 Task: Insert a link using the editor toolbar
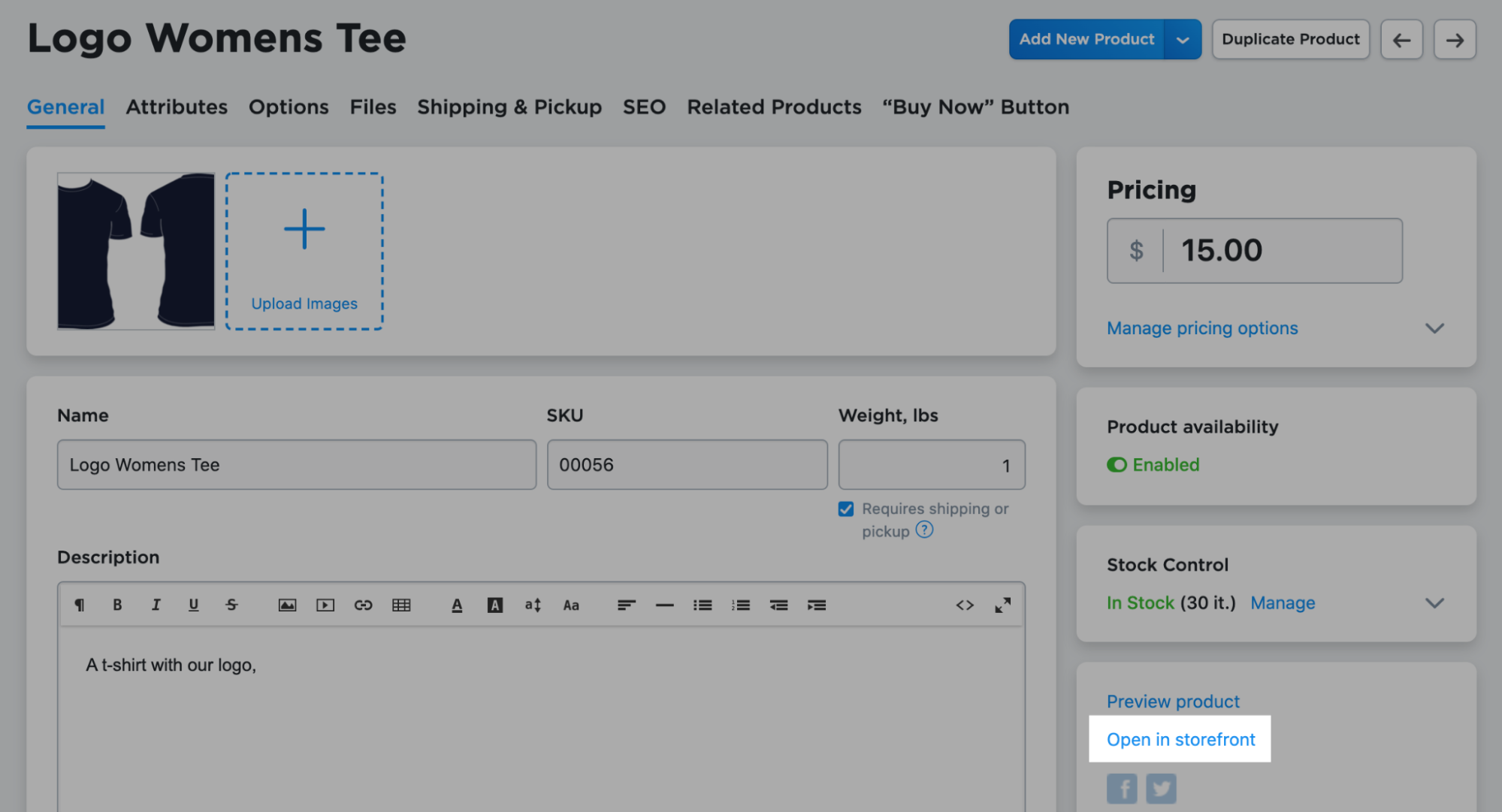pyautogui.click(x=363, y=605)
